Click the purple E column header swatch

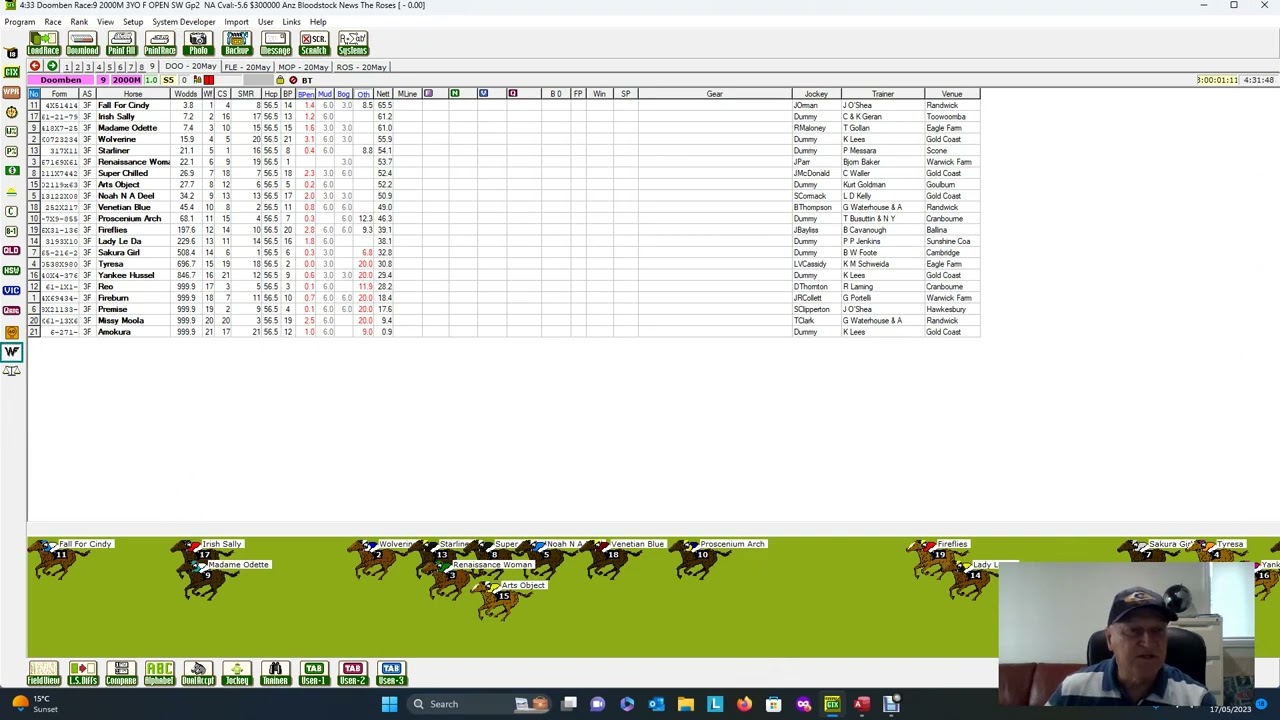[x=428, y=94]
